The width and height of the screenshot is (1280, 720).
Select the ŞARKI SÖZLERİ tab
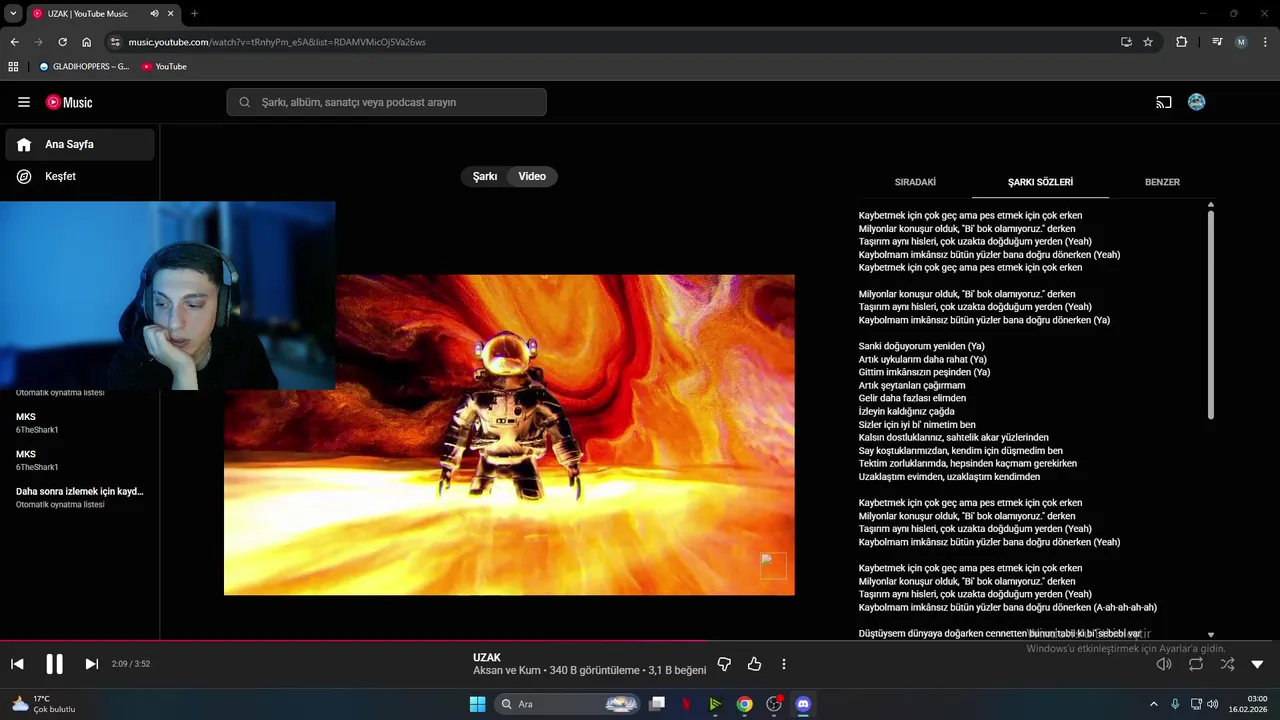(1040, 182)
